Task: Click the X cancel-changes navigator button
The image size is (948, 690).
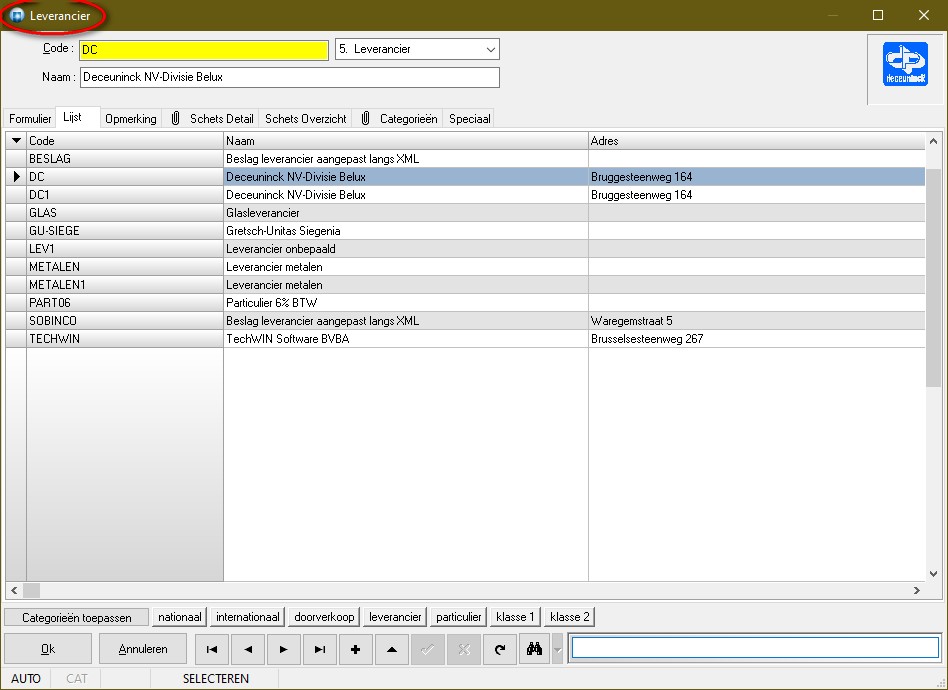Action: pyautogui.click(x=464, y=649)
